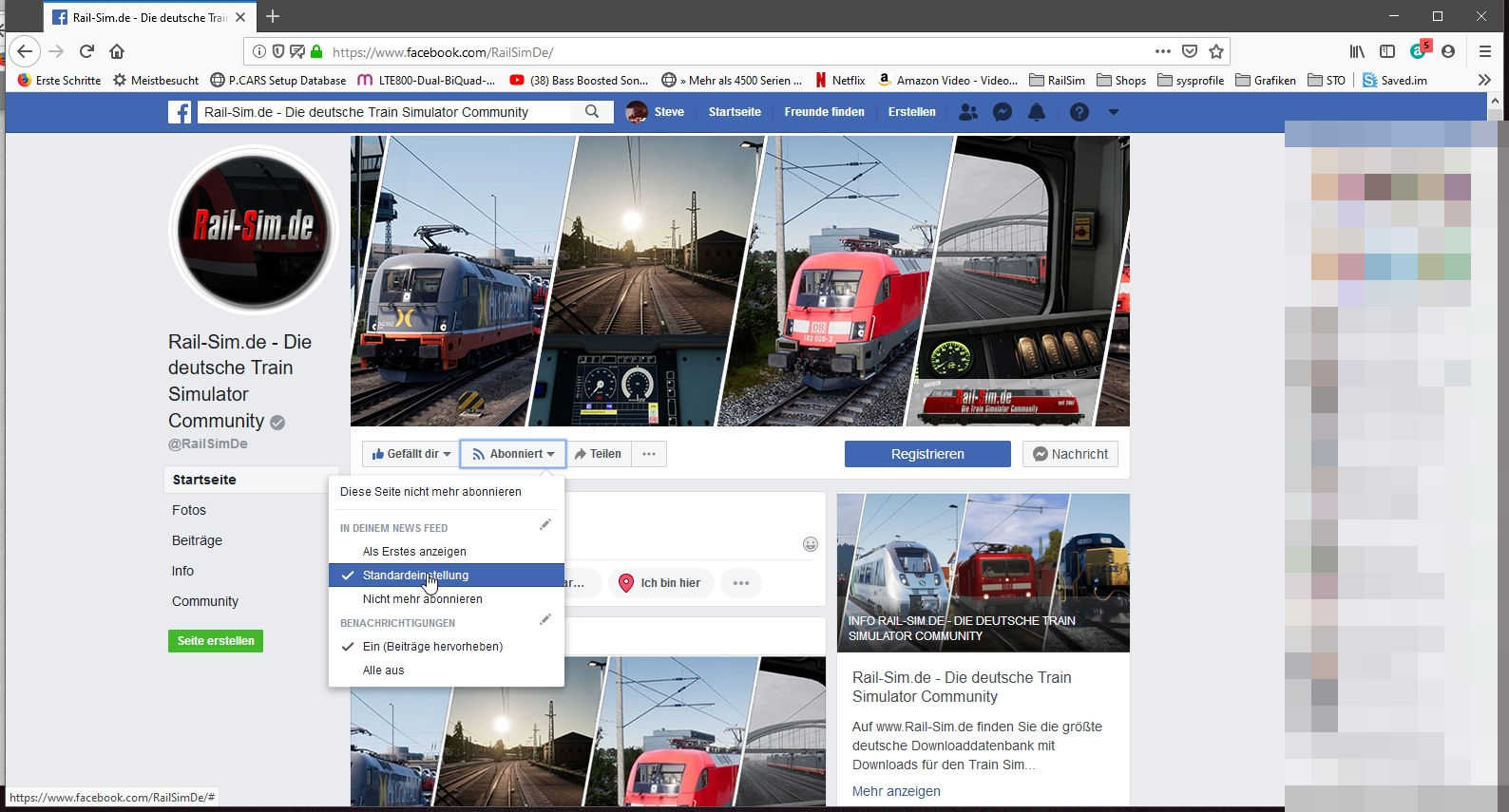Open Facebook Messenger icon in top bar
The image size is (1509, 812).
[1002, 112]
